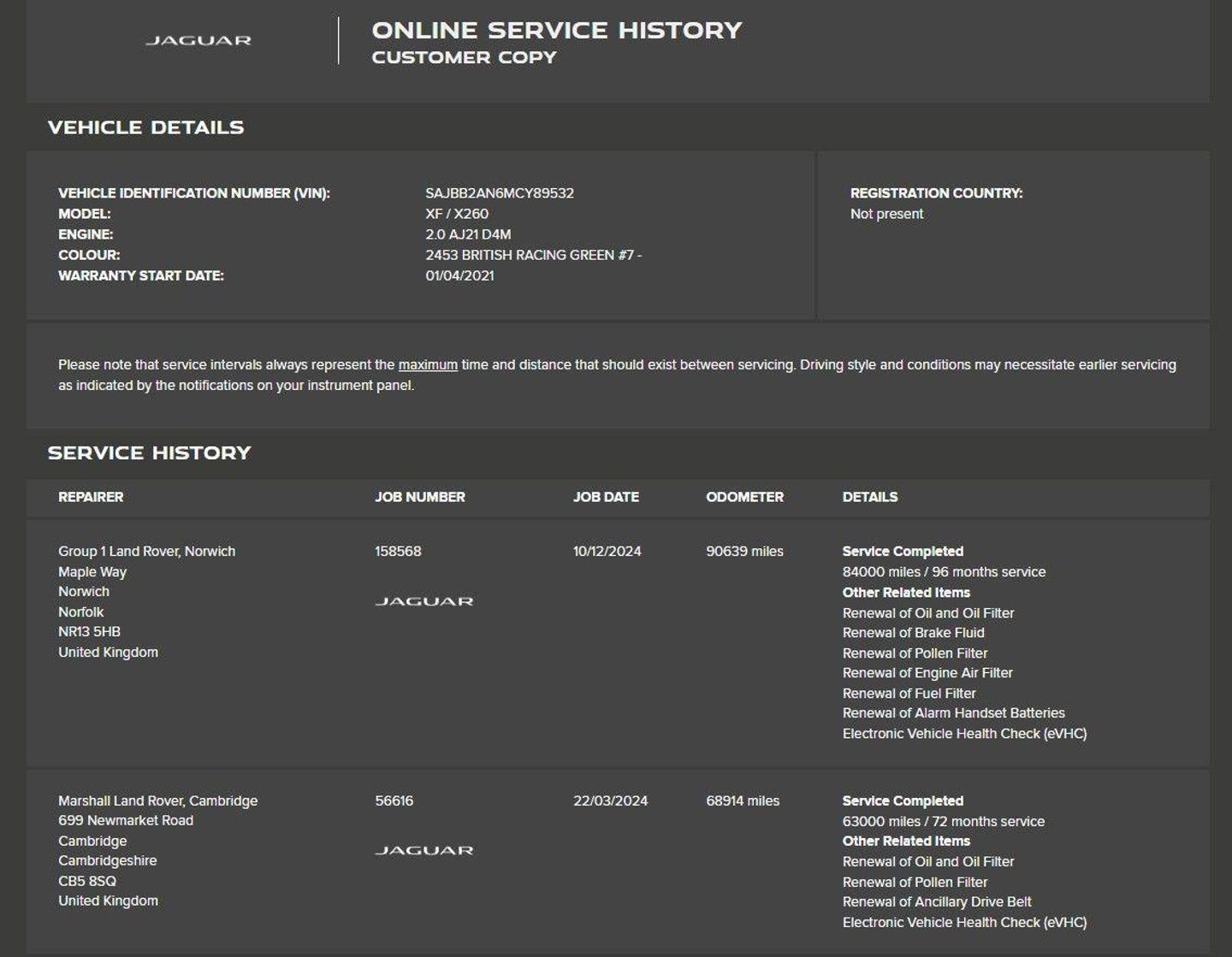Screen dimensions: 1232x957
Task: Click the eVHC line in the Cambridge entry
Action: click(x=965, y=923)
